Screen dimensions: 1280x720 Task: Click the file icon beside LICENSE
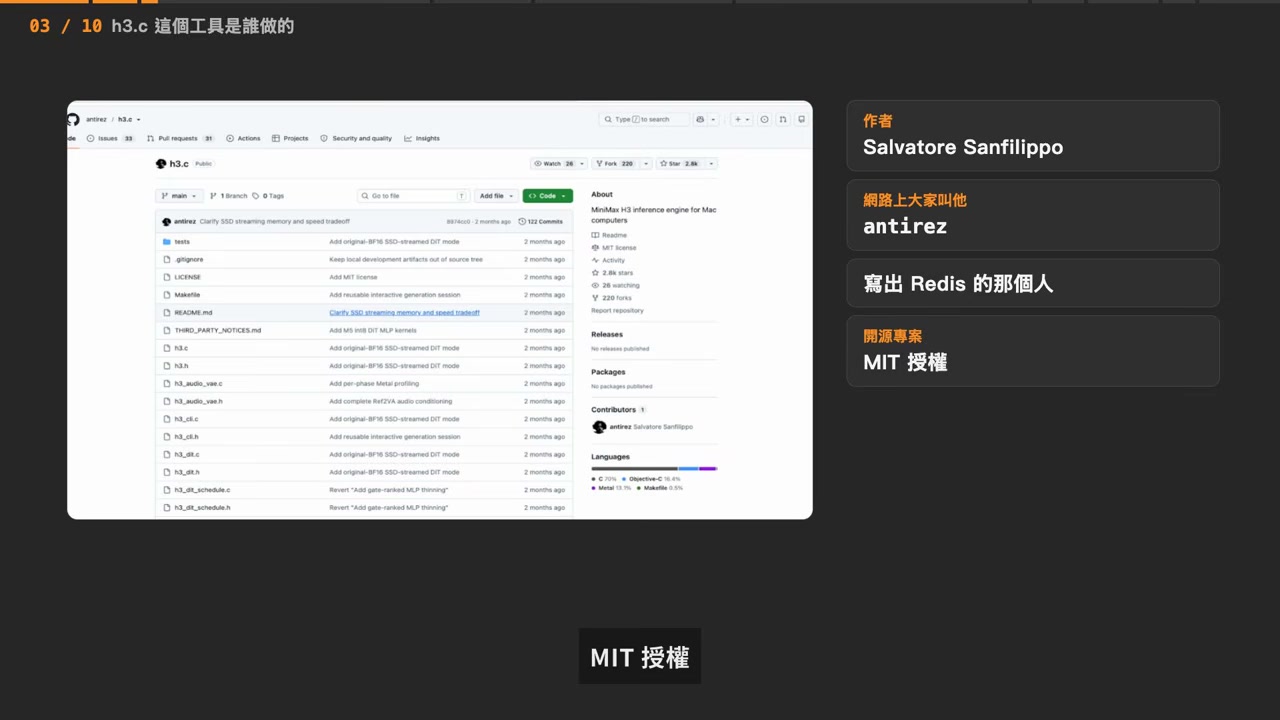pyautogui.click(x=166, y=277)
